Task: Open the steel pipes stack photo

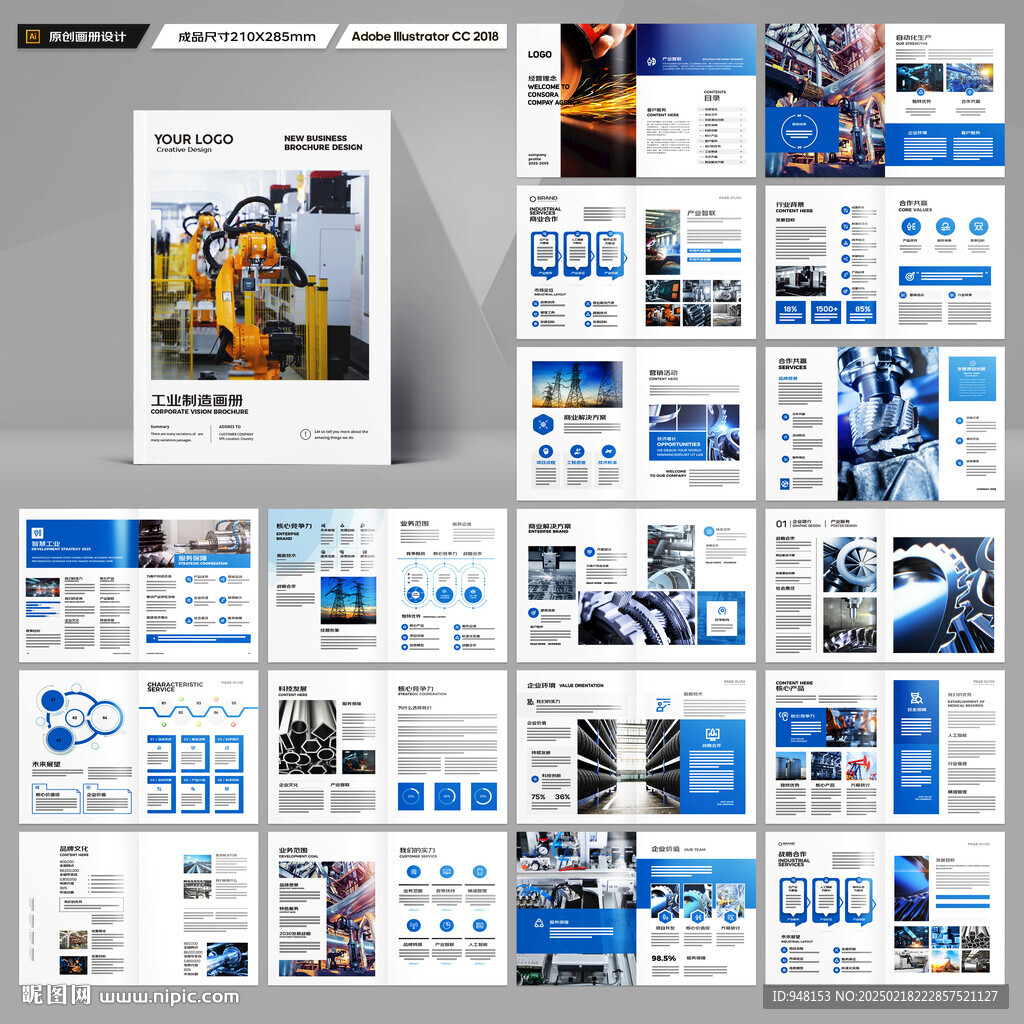Action: coord(308,737)
